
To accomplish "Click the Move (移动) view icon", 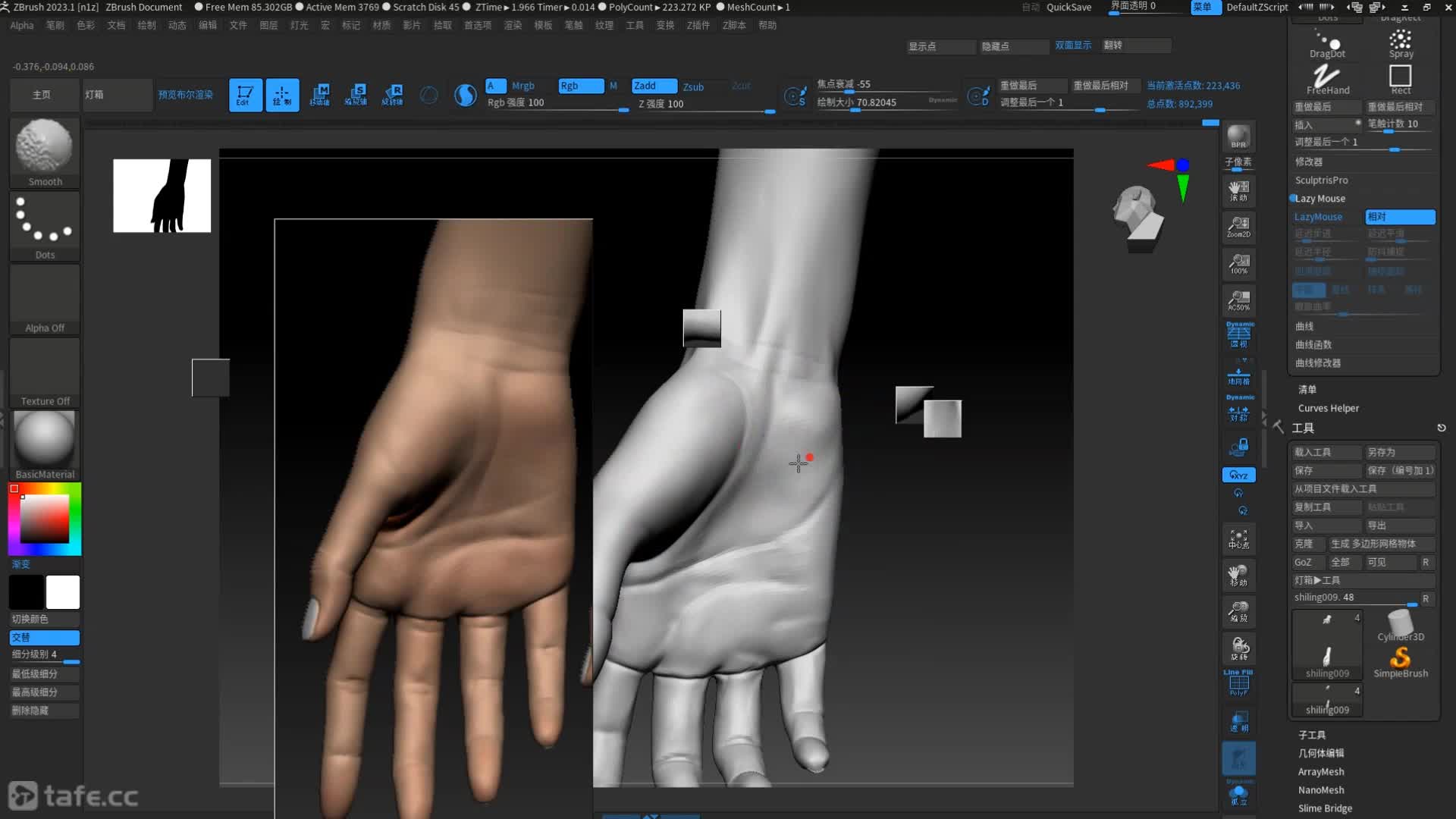I will click(x=1238, y=576).
